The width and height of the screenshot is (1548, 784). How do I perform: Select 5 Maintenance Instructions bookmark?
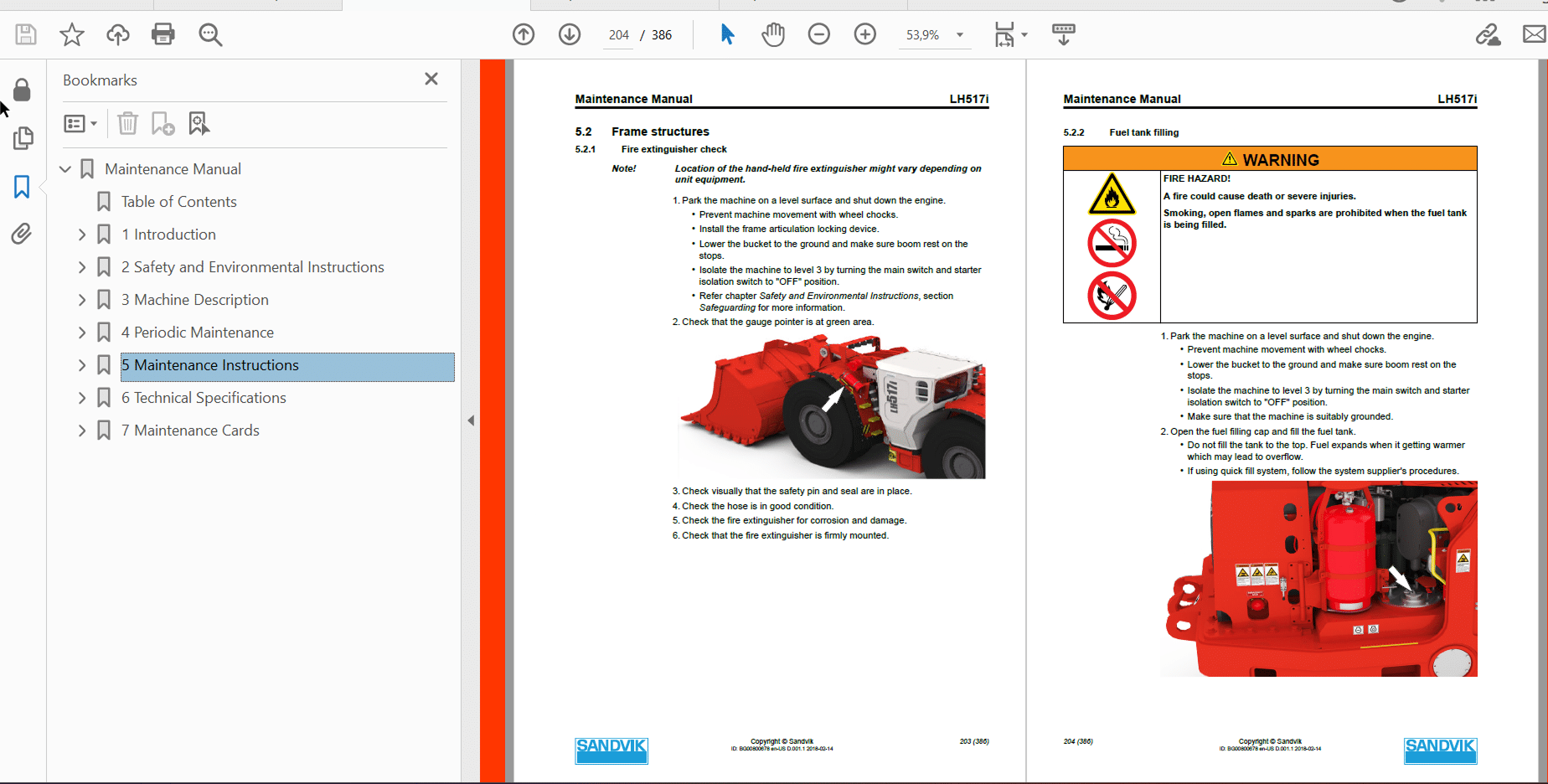287,366
